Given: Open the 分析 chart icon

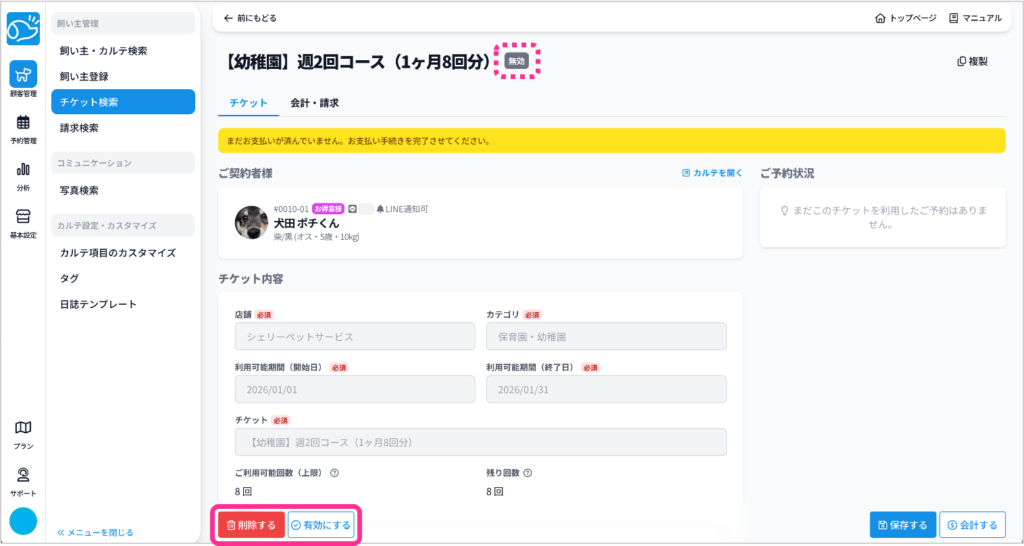Looking at the screenshot, I should tap(23, 174).
